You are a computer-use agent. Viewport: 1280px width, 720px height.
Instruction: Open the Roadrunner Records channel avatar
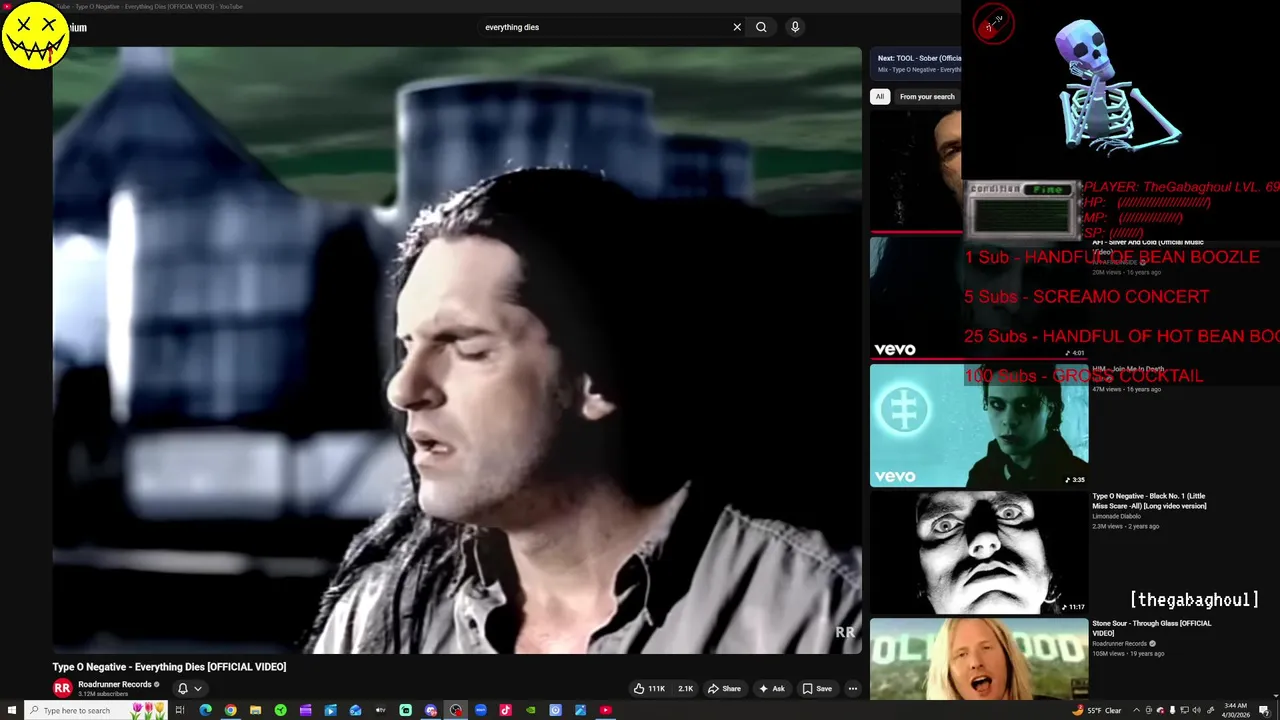[x=62, y=688]
